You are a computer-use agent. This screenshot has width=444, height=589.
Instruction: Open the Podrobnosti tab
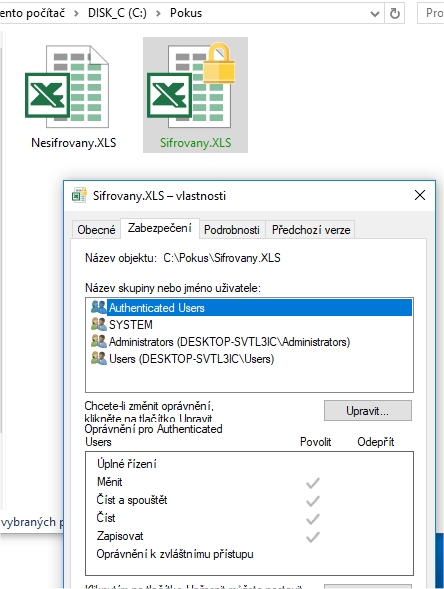click(232, 230)
